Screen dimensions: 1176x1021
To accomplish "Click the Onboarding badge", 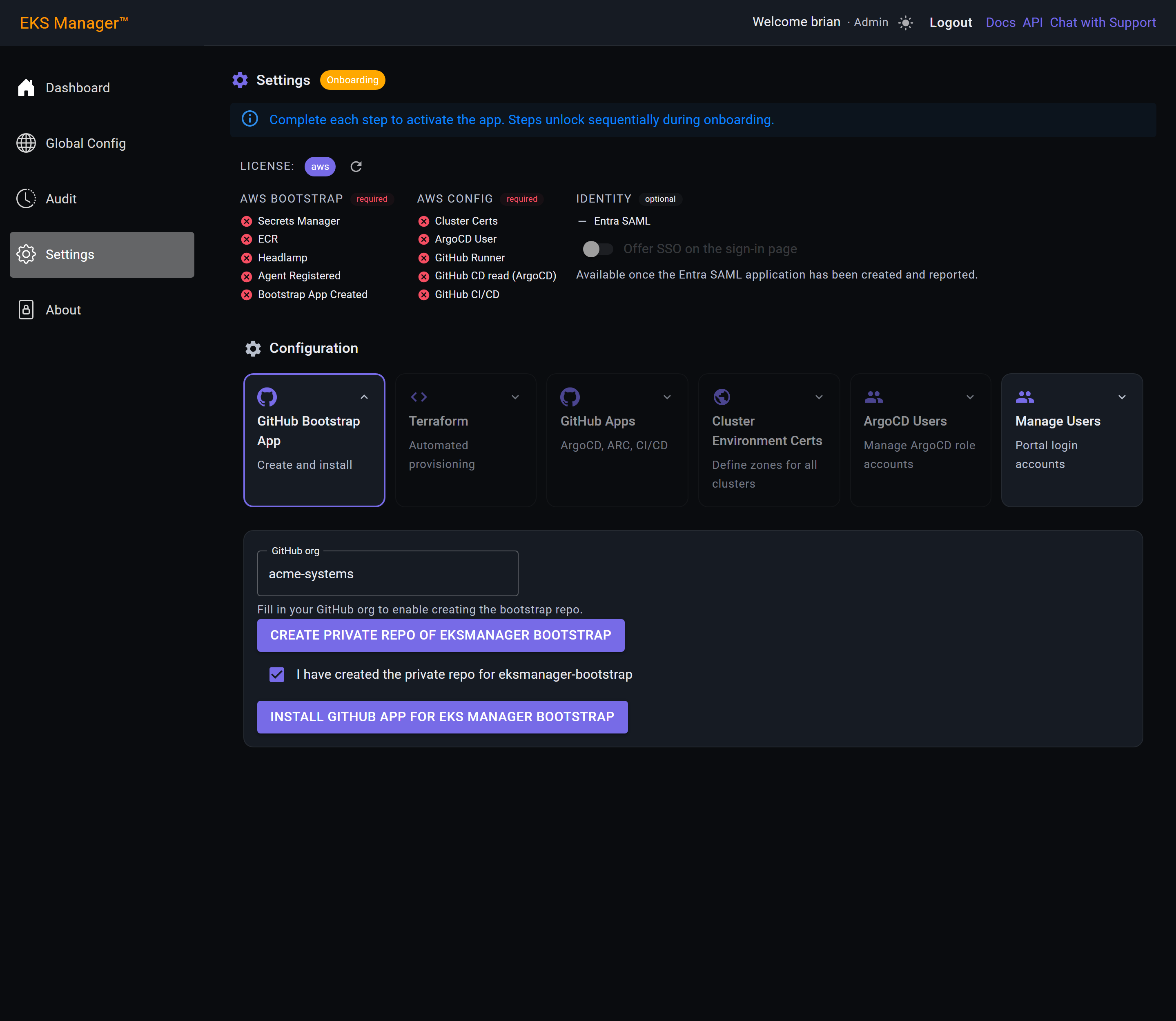I will coord(352,80).
